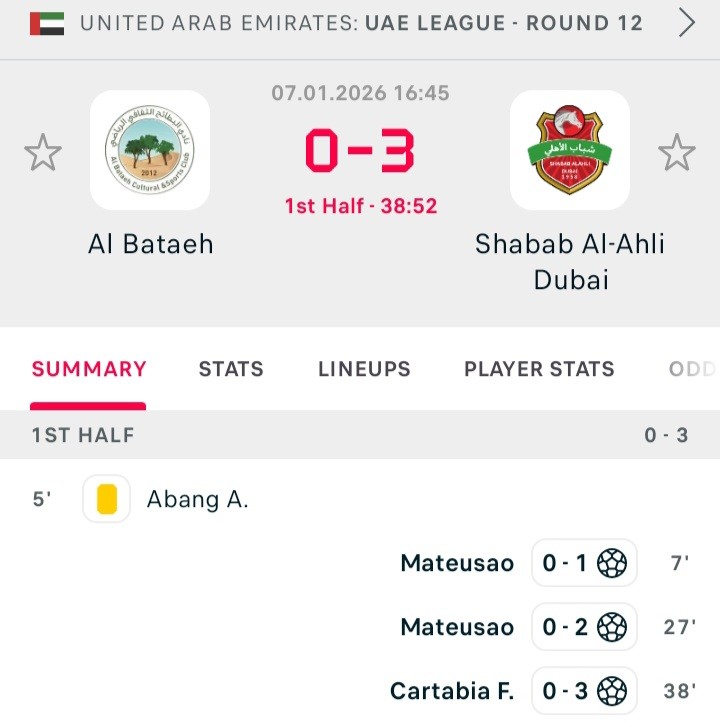Tap the 0-3 goal ball icon
Screen dimensions: 720x727
point(612,691)
